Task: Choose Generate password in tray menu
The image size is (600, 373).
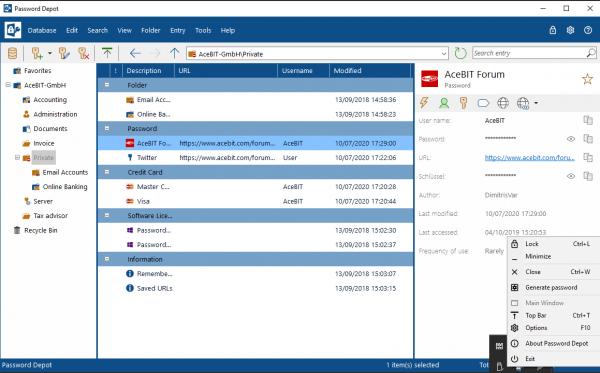Action: [554, 287]
